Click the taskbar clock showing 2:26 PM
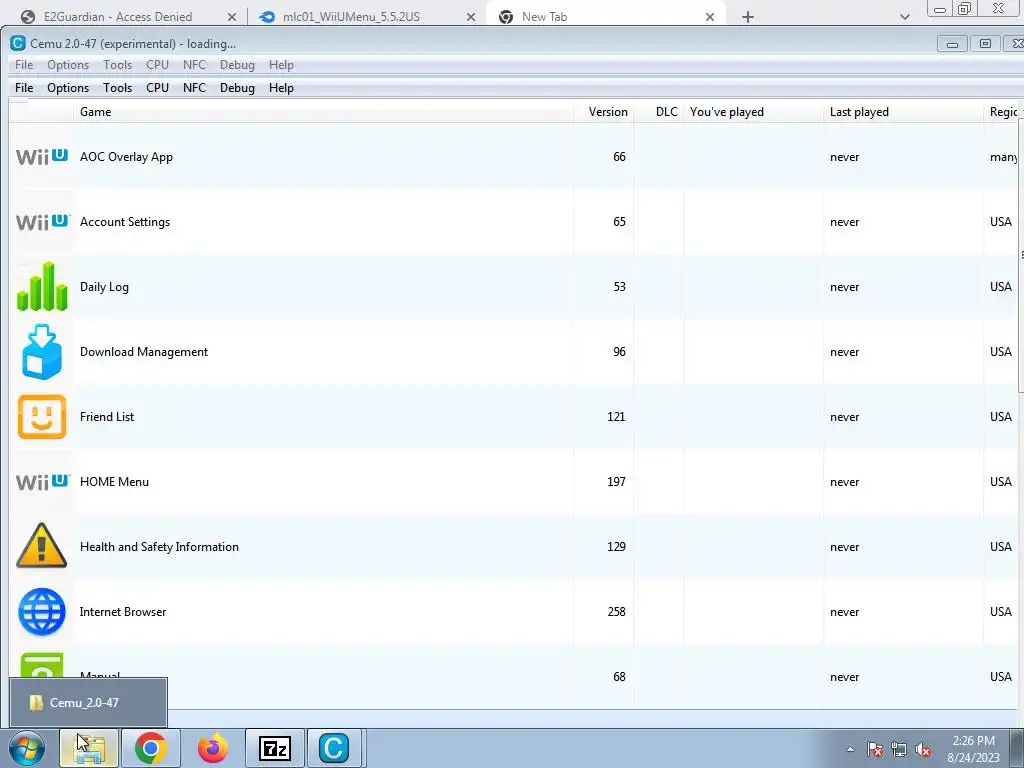The width and height of the screenshot is (1024, 768). click(973, 749)
